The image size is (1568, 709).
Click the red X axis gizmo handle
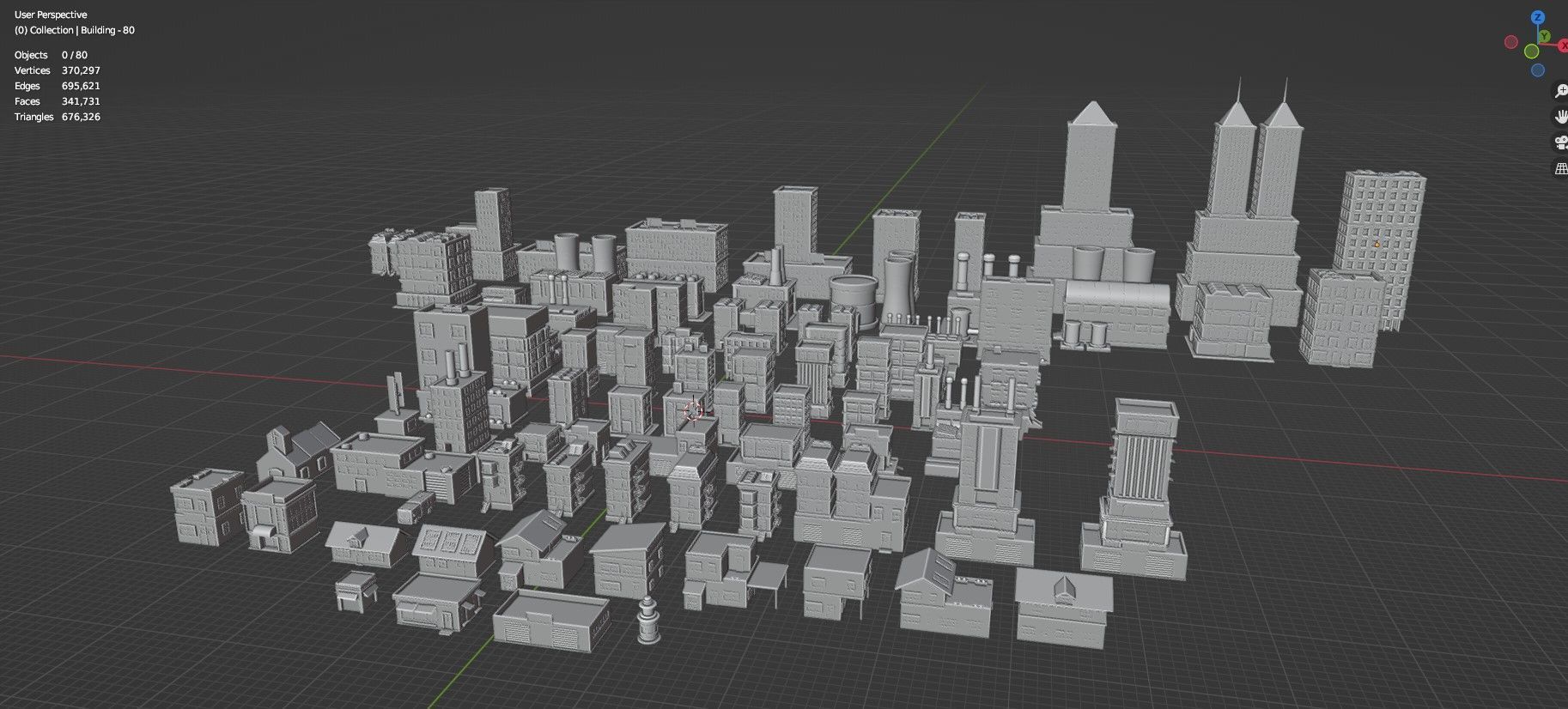tap(1563, 45)
